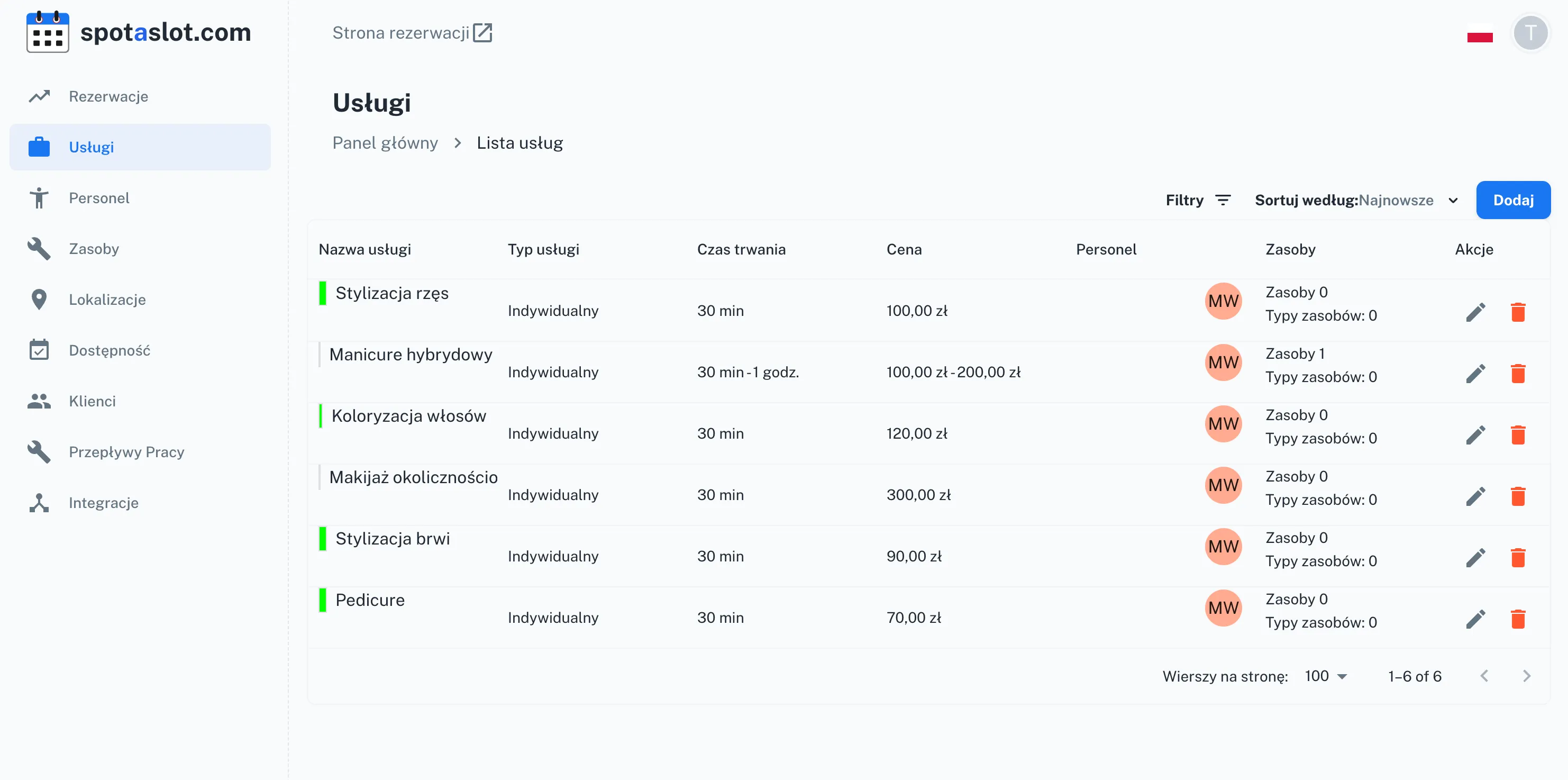The image size is (1568, 780).
Task: Select Dostępność from the sidebar
Action: tap(109, 350)
